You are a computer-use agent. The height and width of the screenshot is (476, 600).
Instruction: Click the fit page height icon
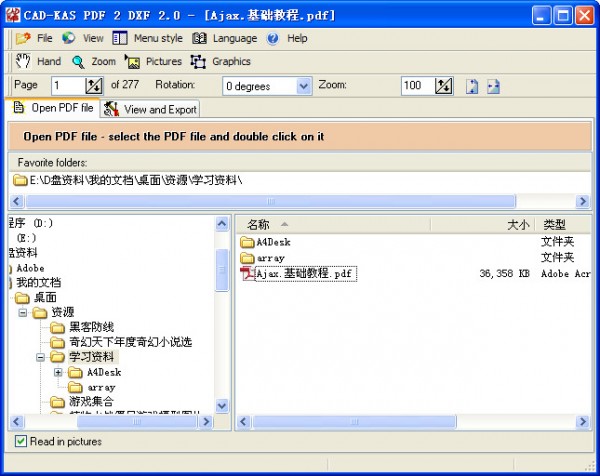pos(472,86)
